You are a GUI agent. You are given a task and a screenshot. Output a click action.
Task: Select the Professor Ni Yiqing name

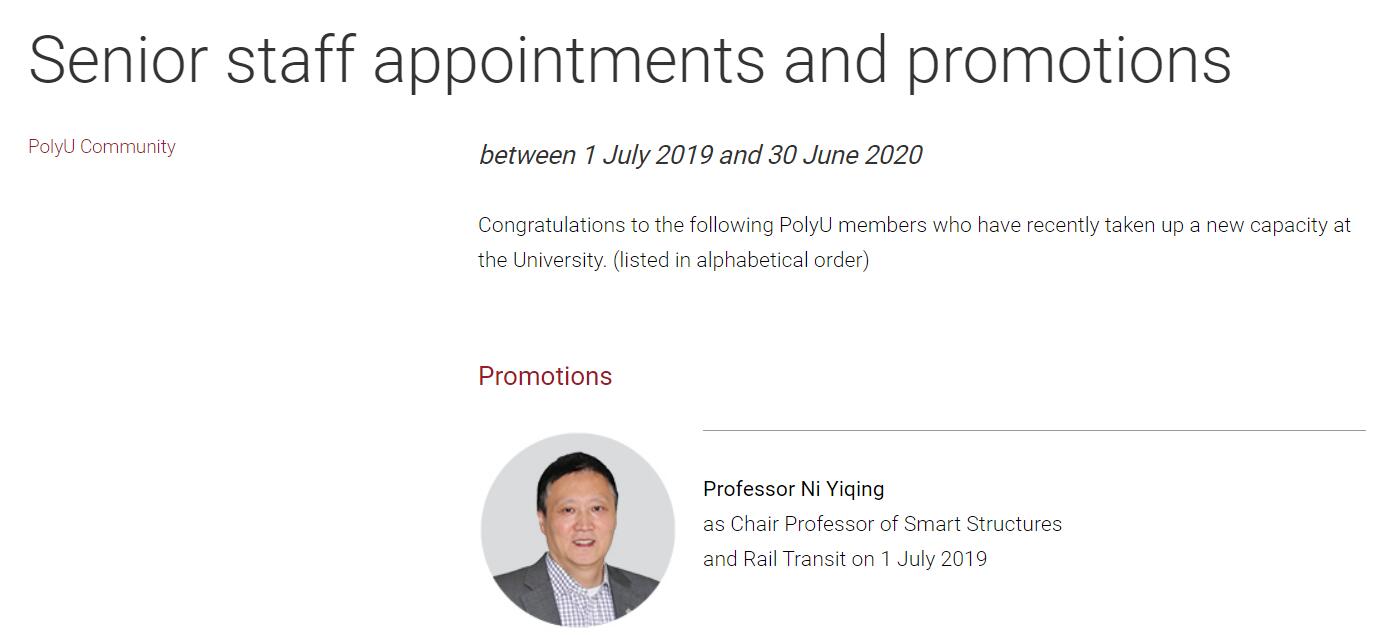pyautogui.click(x=793, y=489)
